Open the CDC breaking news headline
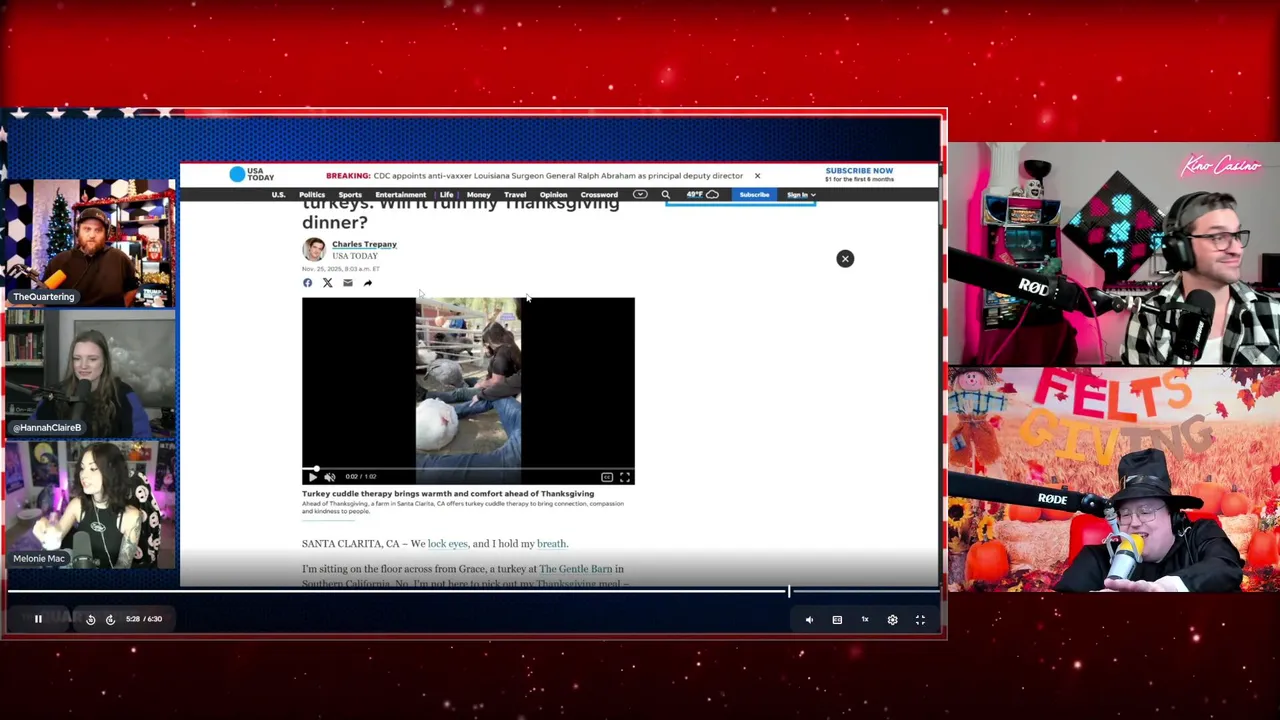This screenshot has width=1280, height=720. pos(558,176)
